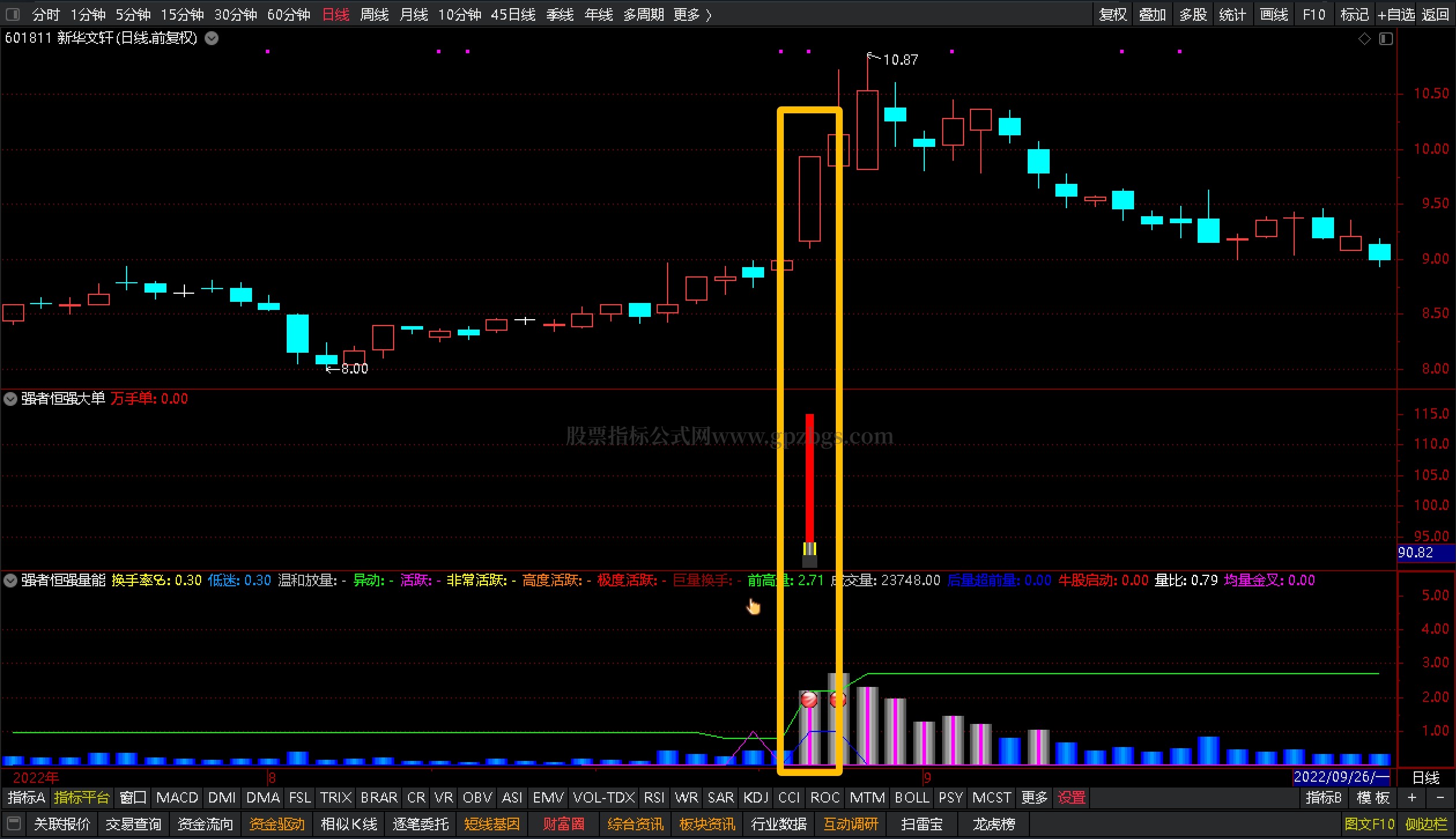Viewport: 1456px width, 839px height.
Task: Toggle 复权 price adjustment mode
Action: point(1113,14)
